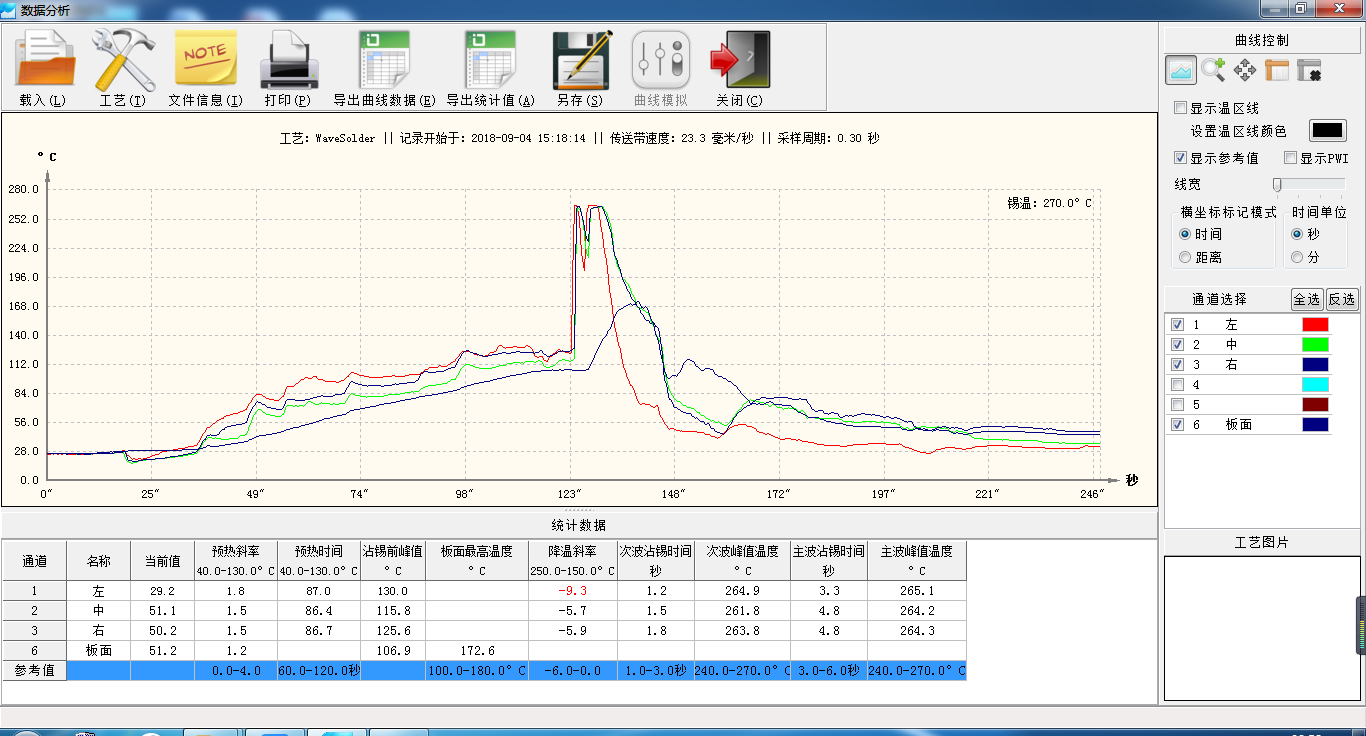Click the 关闭(C) exit door icon
This screenshot has height=736, width=1366.
[x=740, y=60]
